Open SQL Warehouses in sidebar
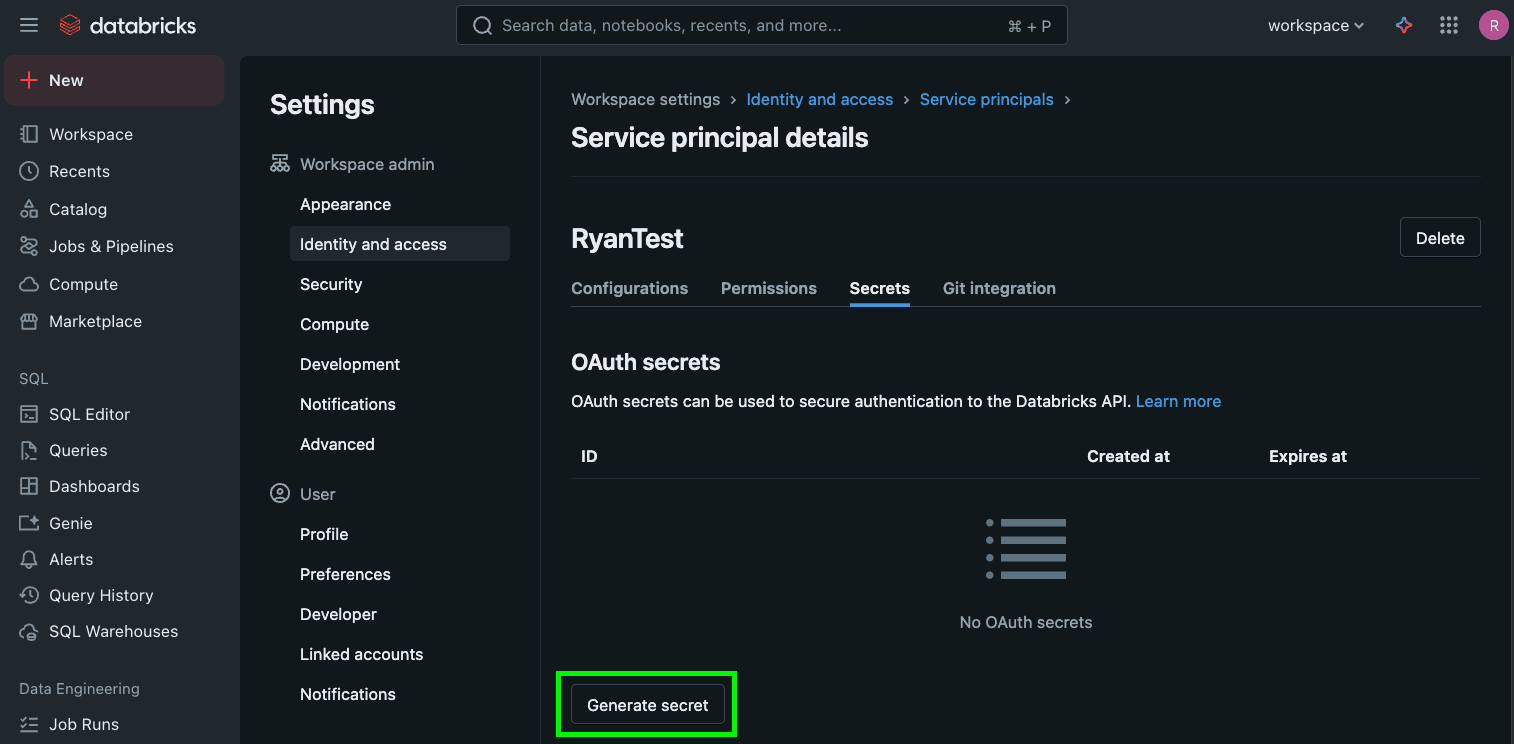This screenshot has height=744, width=1514. [113, 631]
